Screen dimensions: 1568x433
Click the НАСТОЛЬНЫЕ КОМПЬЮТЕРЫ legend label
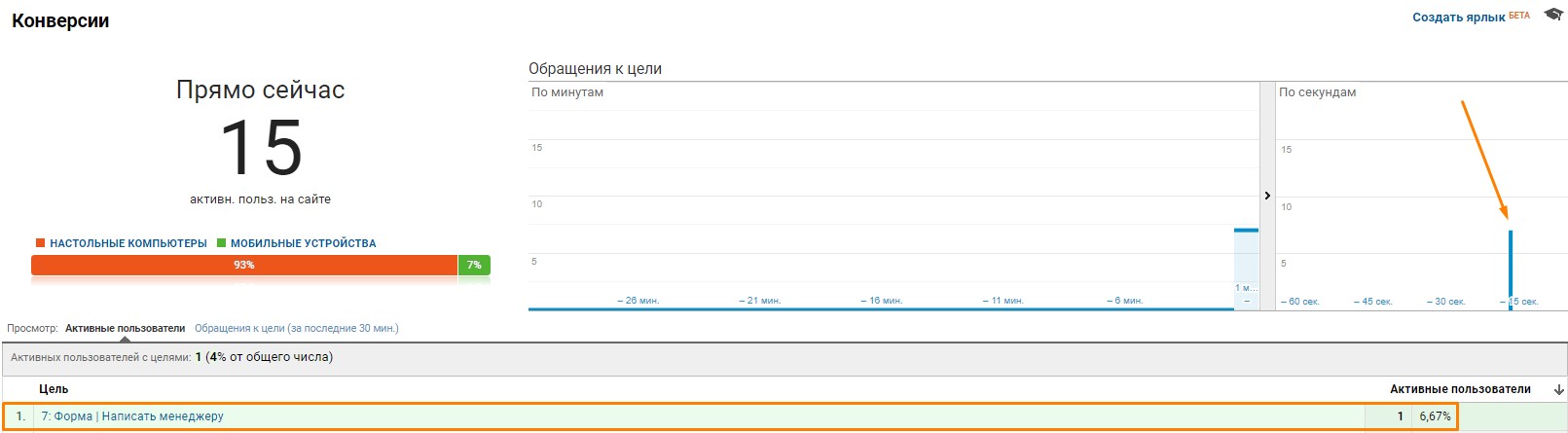(128, 243)
